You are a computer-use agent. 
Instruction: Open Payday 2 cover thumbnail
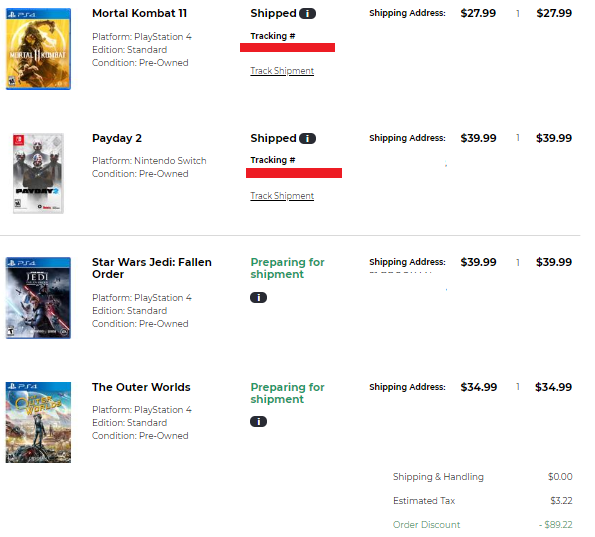(38, 173)
